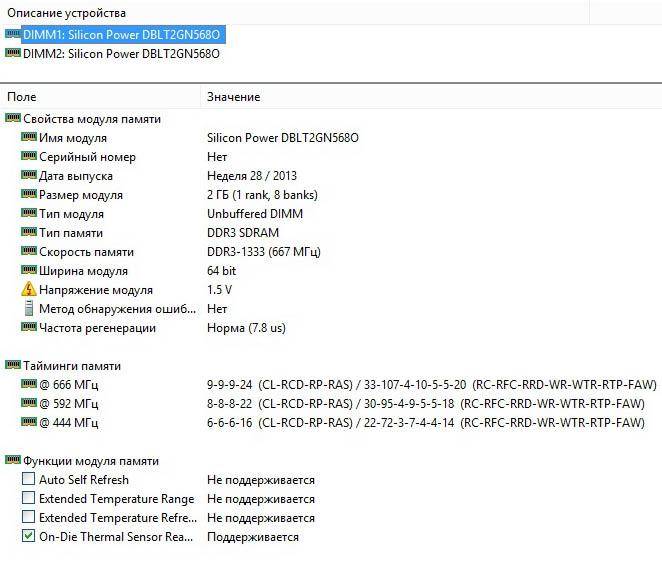
Task: Select DIMM2: Silicon Power DBLT2GN568O entry
Action: (x=121, y=54)
